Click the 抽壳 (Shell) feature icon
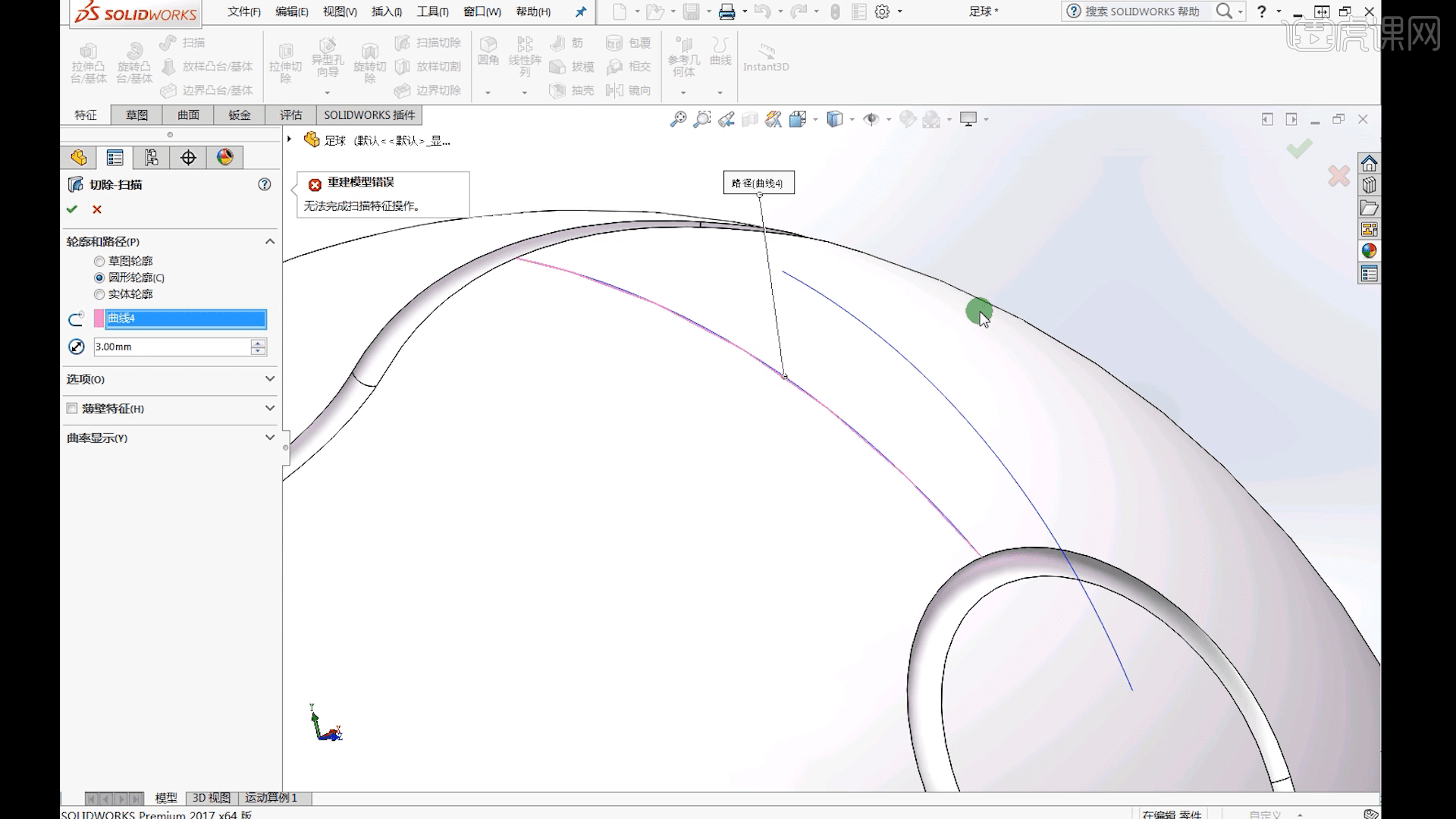Screen dimensions: 1456x819 (573, 90)
